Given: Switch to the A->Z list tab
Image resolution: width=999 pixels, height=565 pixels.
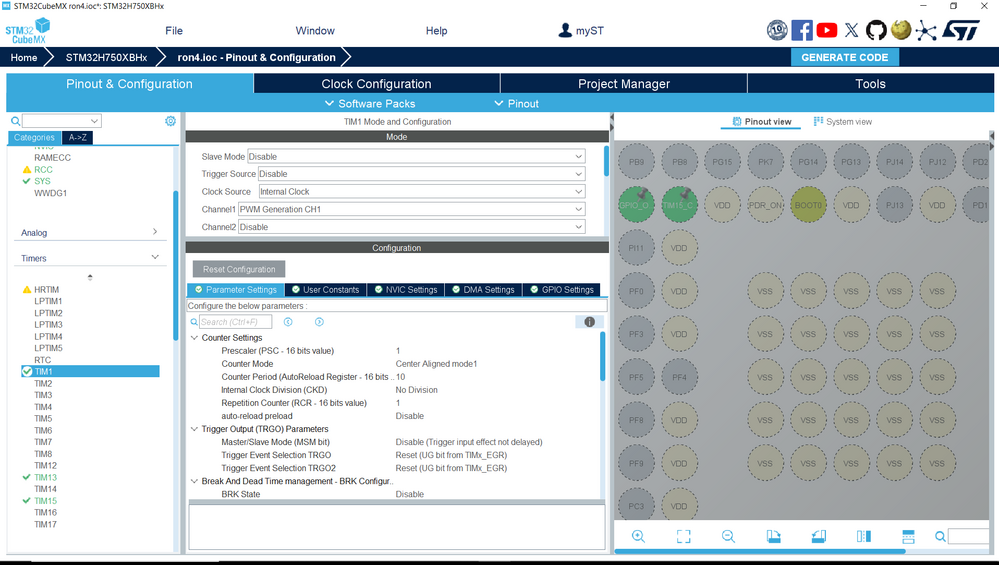Looking at the screenshot, I should tap(78, 137).
